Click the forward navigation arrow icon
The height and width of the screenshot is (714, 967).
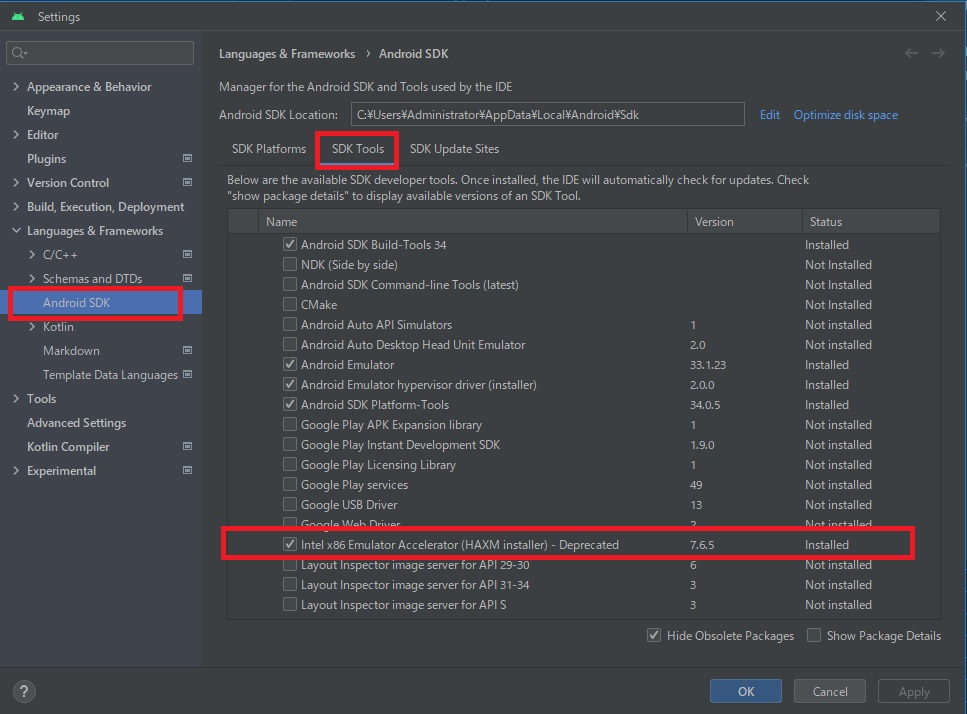(938, 53)
